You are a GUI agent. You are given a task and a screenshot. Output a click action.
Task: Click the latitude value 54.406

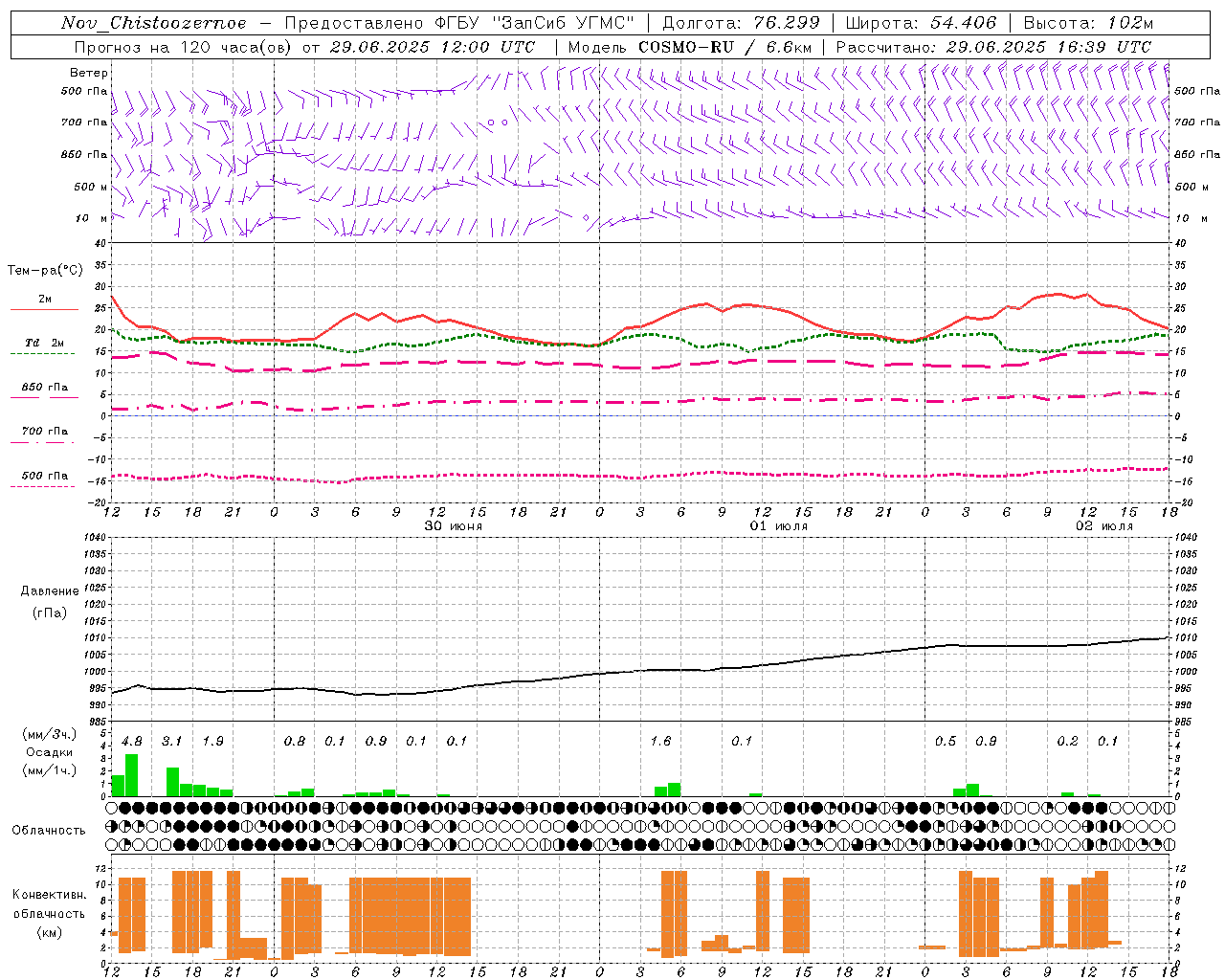click(x=963, y=23)
